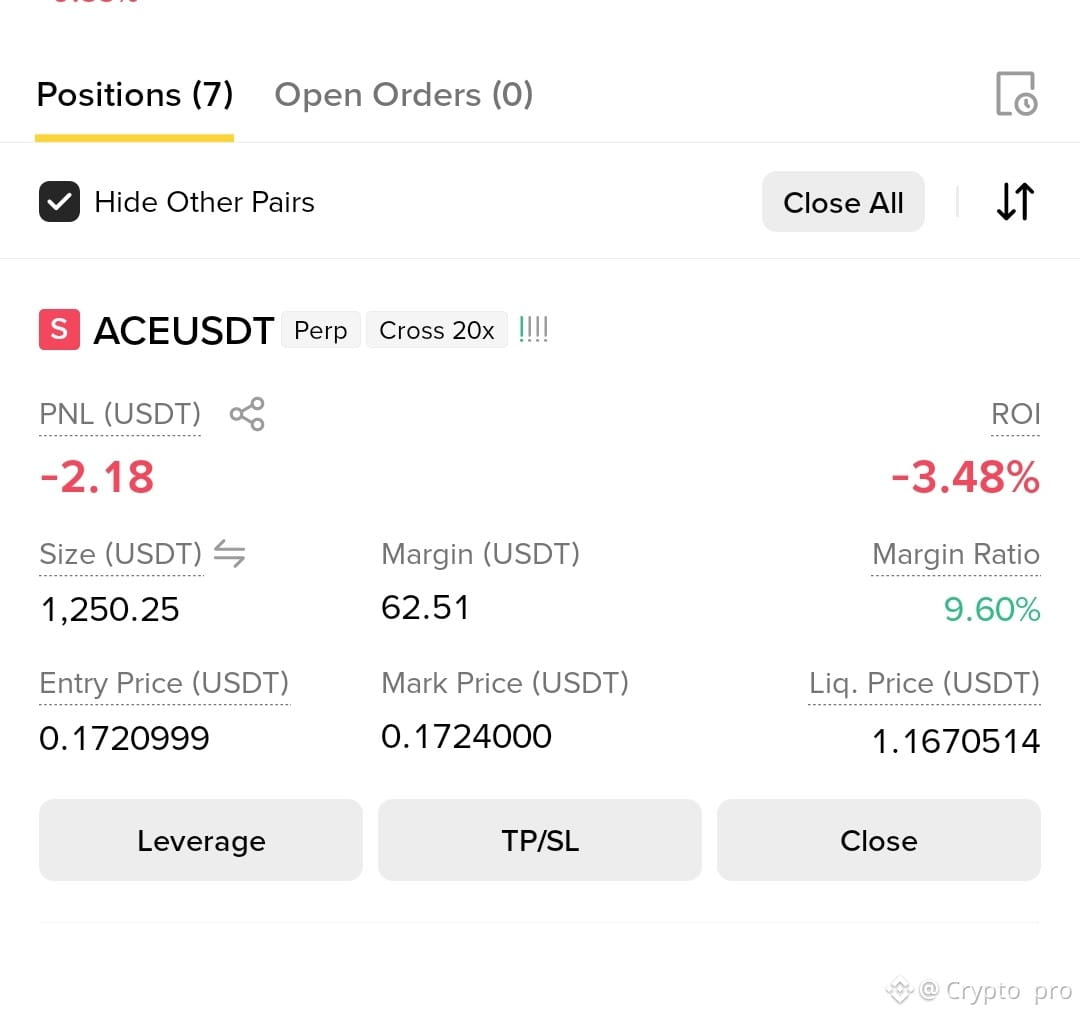Tap the Margin Ratio label
The image size is (1080, 1015).
coord(956,554)
